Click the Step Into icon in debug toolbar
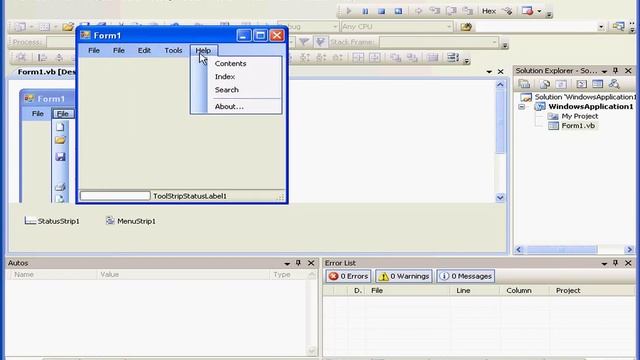This screenshot has height=360, width=640. [x=435, y=11]
